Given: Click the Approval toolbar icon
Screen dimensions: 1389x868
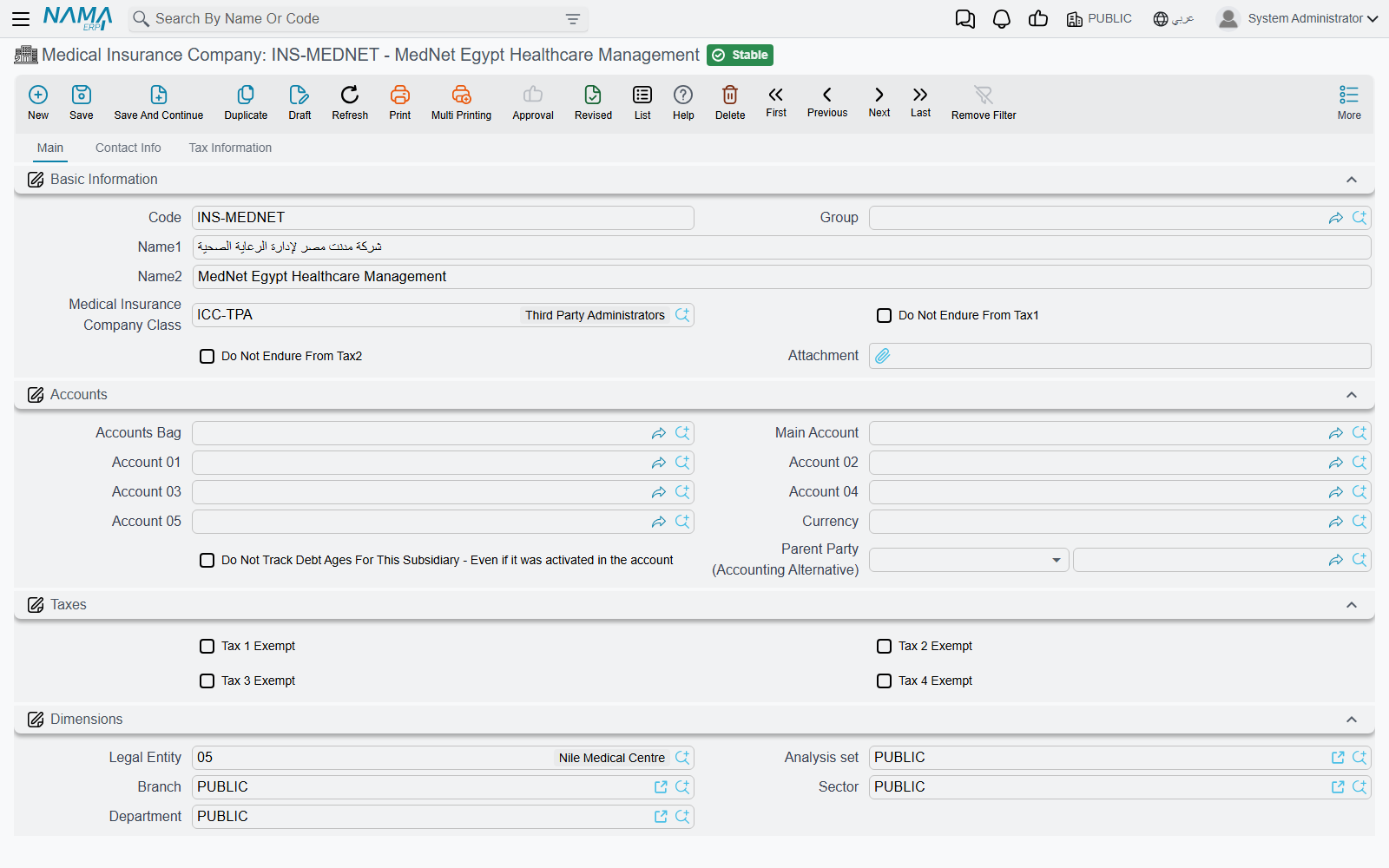Looking at the screenshot, I should pyautogui.click(x=533, y=95).
